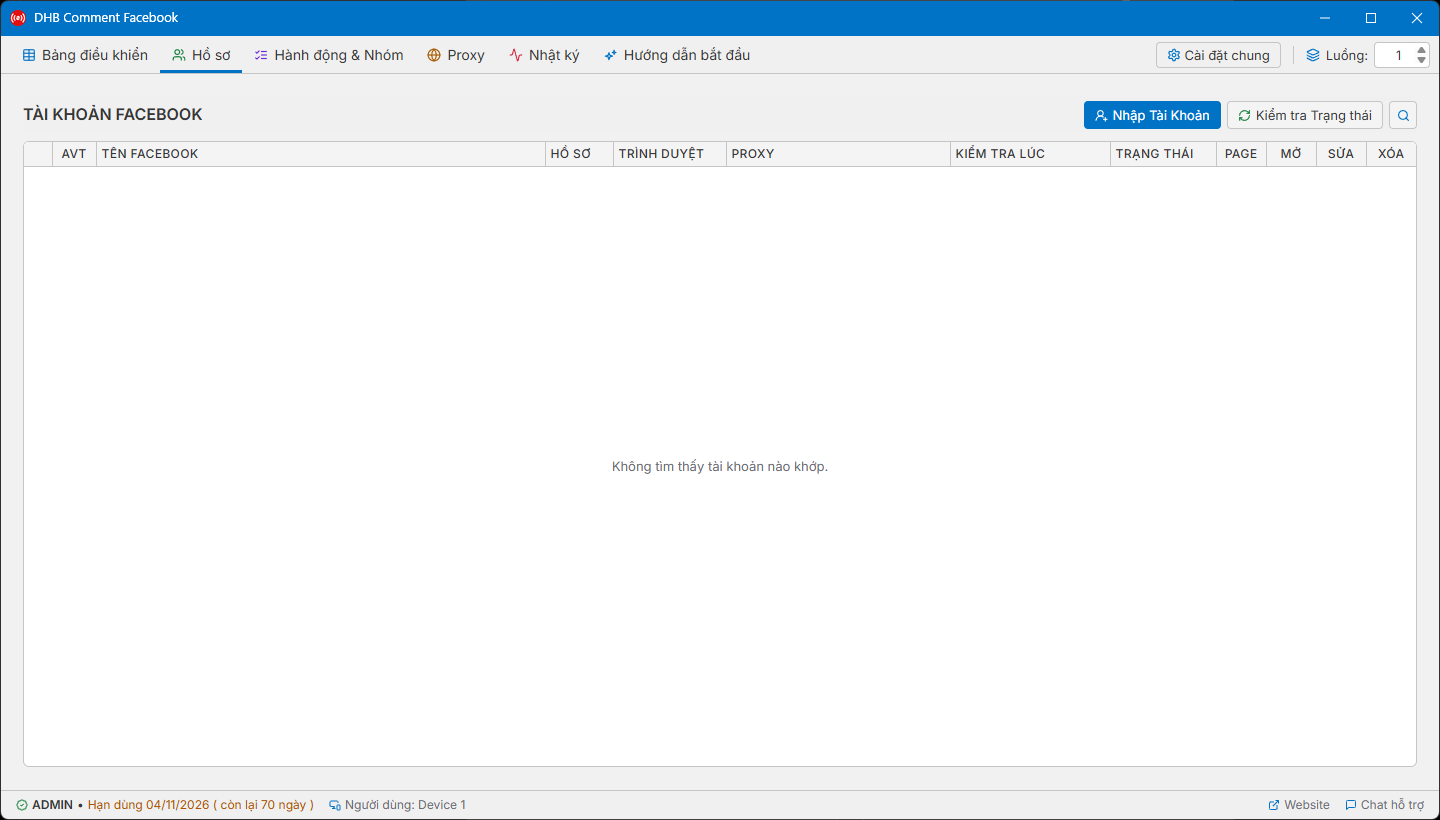
Task: Click the MỞ column header
Action: pyautogui.click(x=1291, y=154)
